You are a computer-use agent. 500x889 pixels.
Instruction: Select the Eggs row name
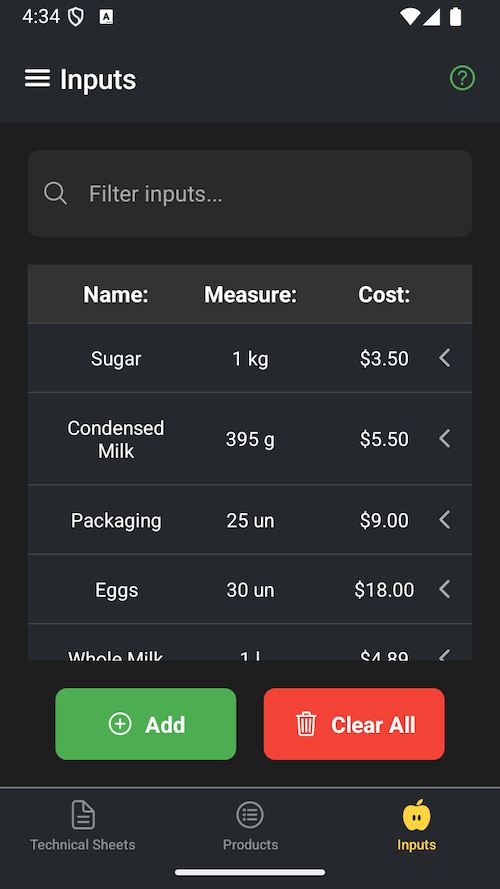pyautogui.click(x=116, y=590)
